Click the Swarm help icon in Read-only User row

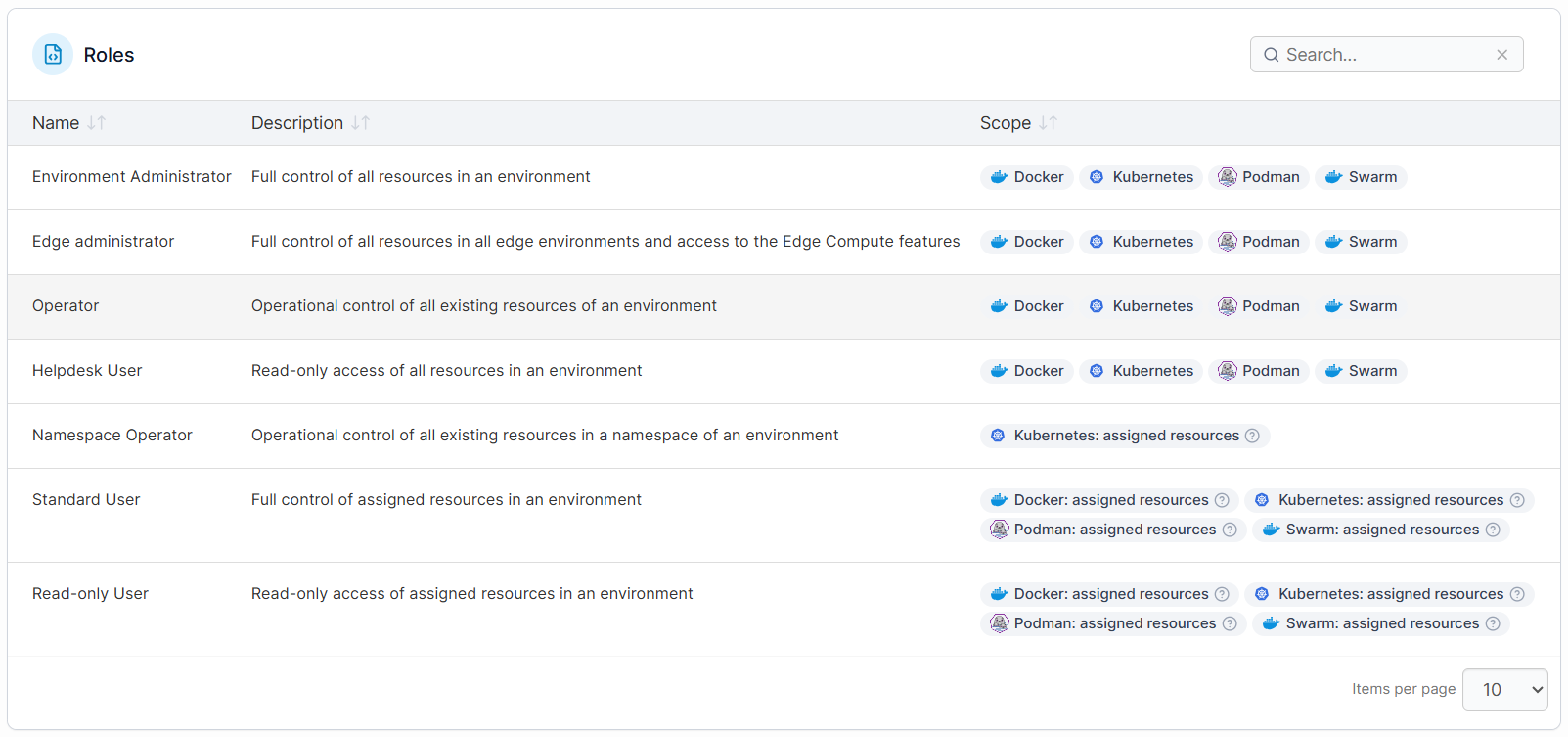click(1493, 623)
